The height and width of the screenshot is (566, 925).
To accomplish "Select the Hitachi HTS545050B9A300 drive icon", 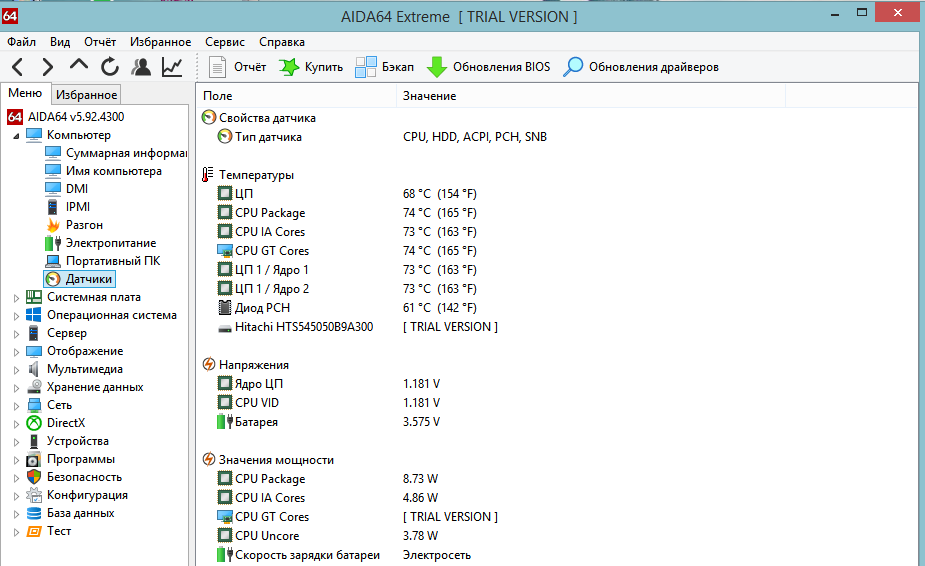I will click(225, 328).
